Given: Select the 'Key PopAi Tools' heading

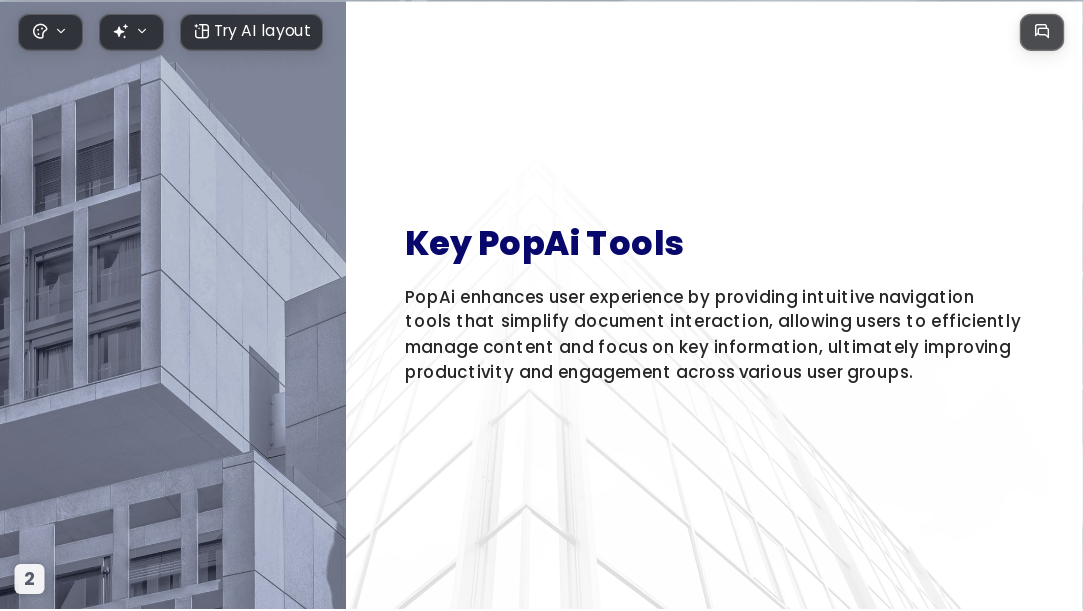Looking at the screenshot, I should (x=544, y=244).
